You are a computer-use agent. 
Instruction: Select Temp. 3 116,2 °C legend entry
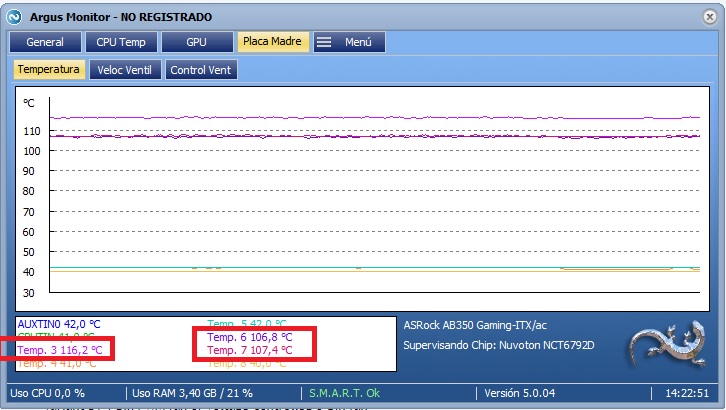(60, 350)
